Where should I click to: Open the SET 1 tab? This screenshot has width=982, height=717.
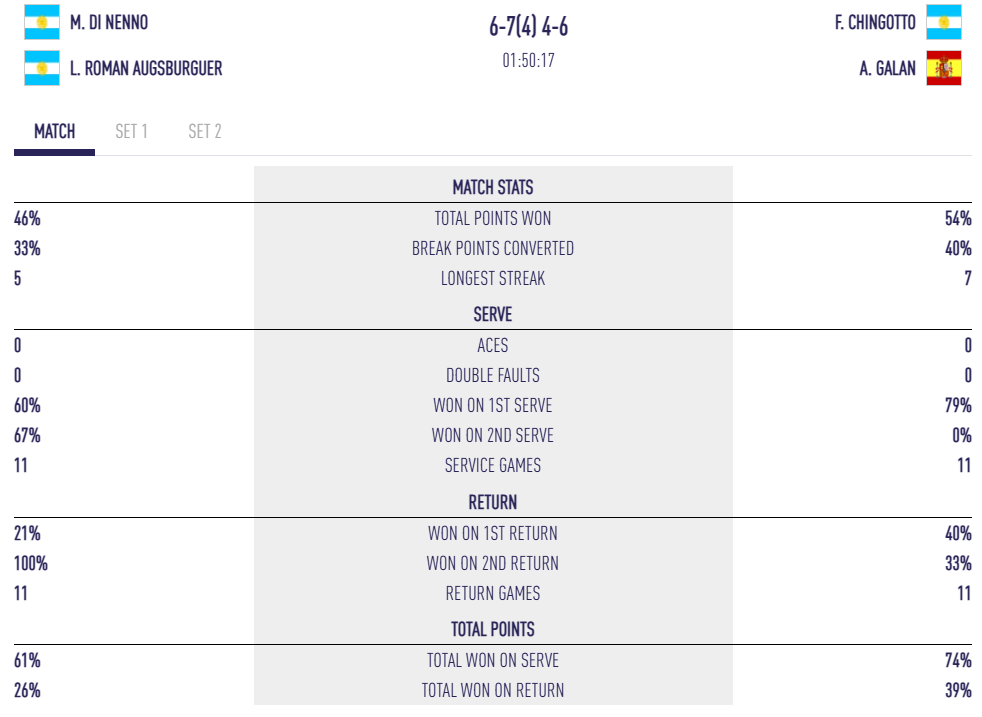click(x=131, y=132)
